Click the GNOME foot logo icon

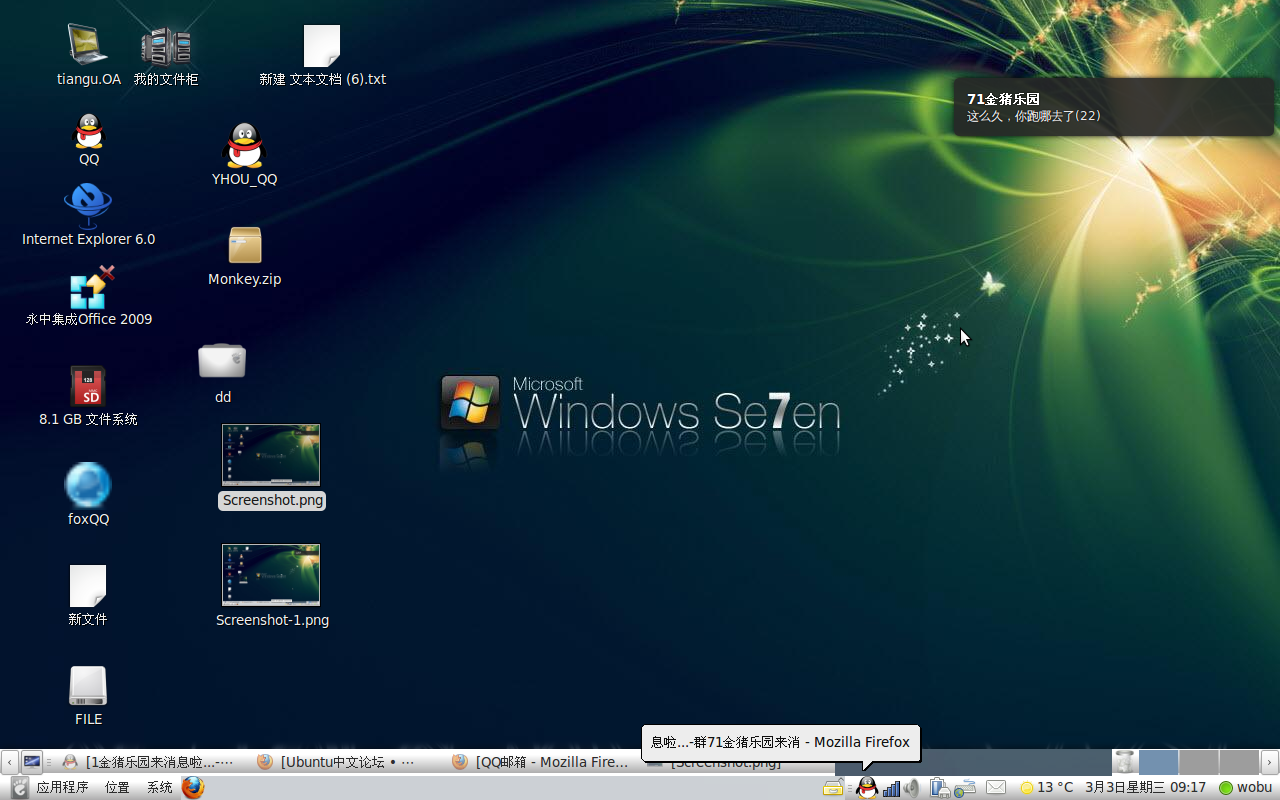(19, 787)
